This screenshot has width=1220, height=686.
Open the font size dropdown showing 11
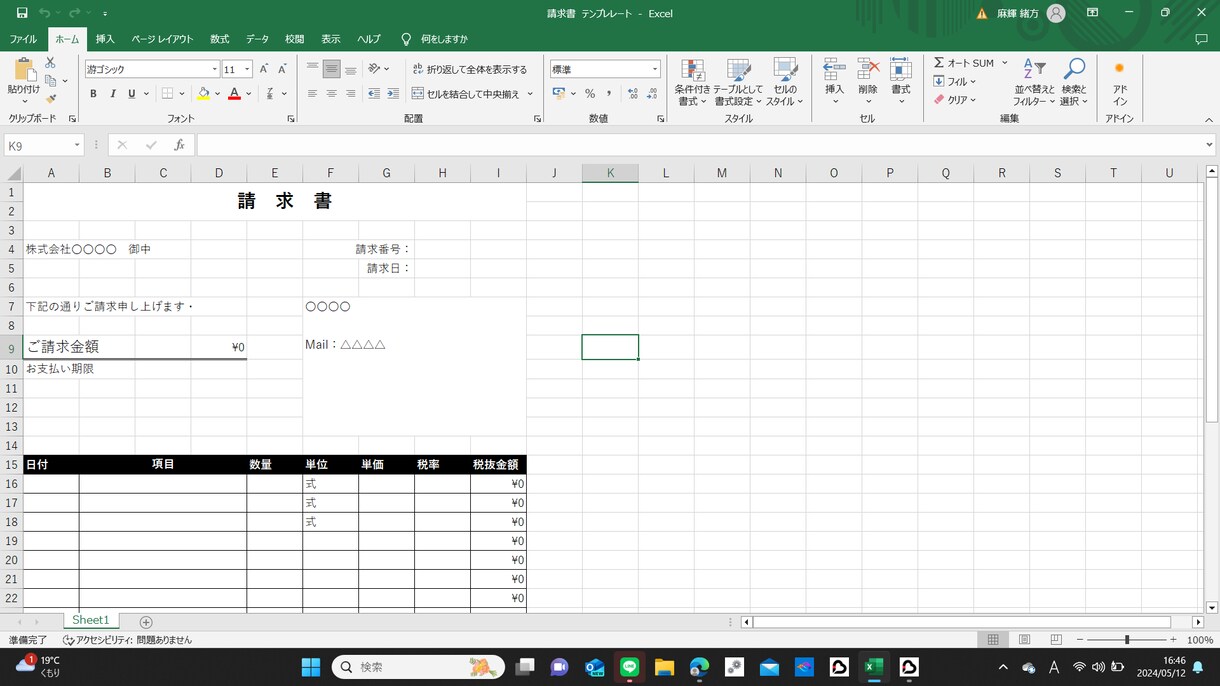pos(247,69)
